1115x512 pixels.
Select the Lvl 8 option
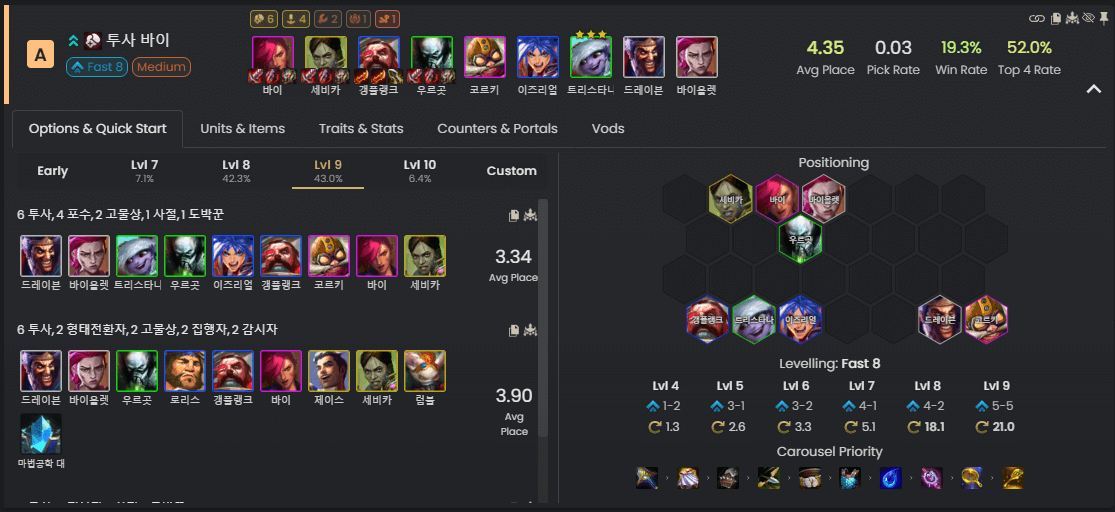236,171
